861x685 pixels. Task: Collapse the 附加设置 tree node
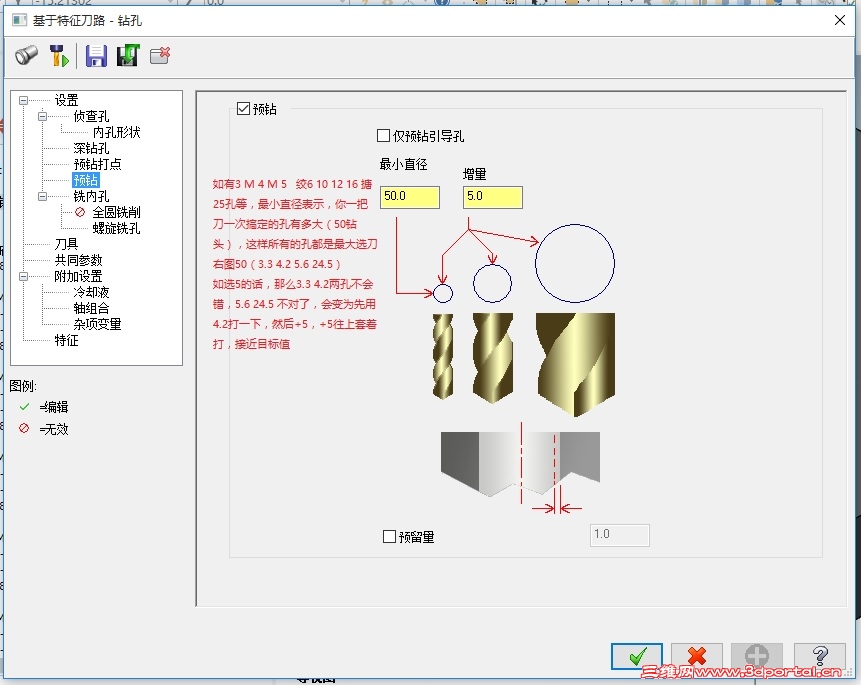(x=24, y=276)
